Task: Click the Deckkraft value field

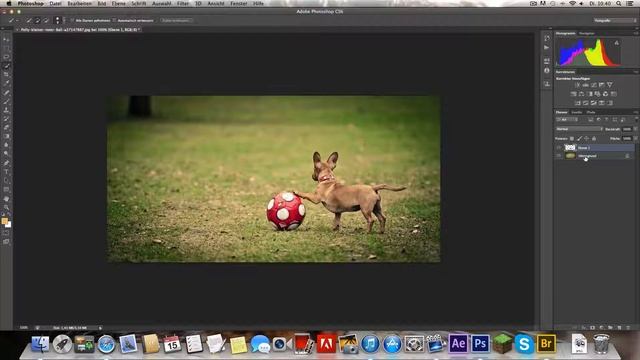Action: pos(627,129)
